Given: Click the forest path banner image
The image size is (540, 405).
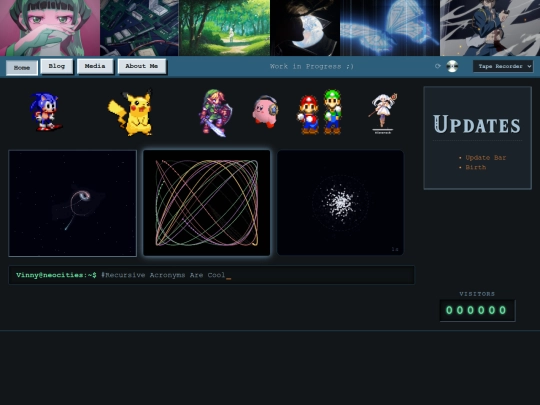Looking at the screenshot, I should tap(224, 28).
